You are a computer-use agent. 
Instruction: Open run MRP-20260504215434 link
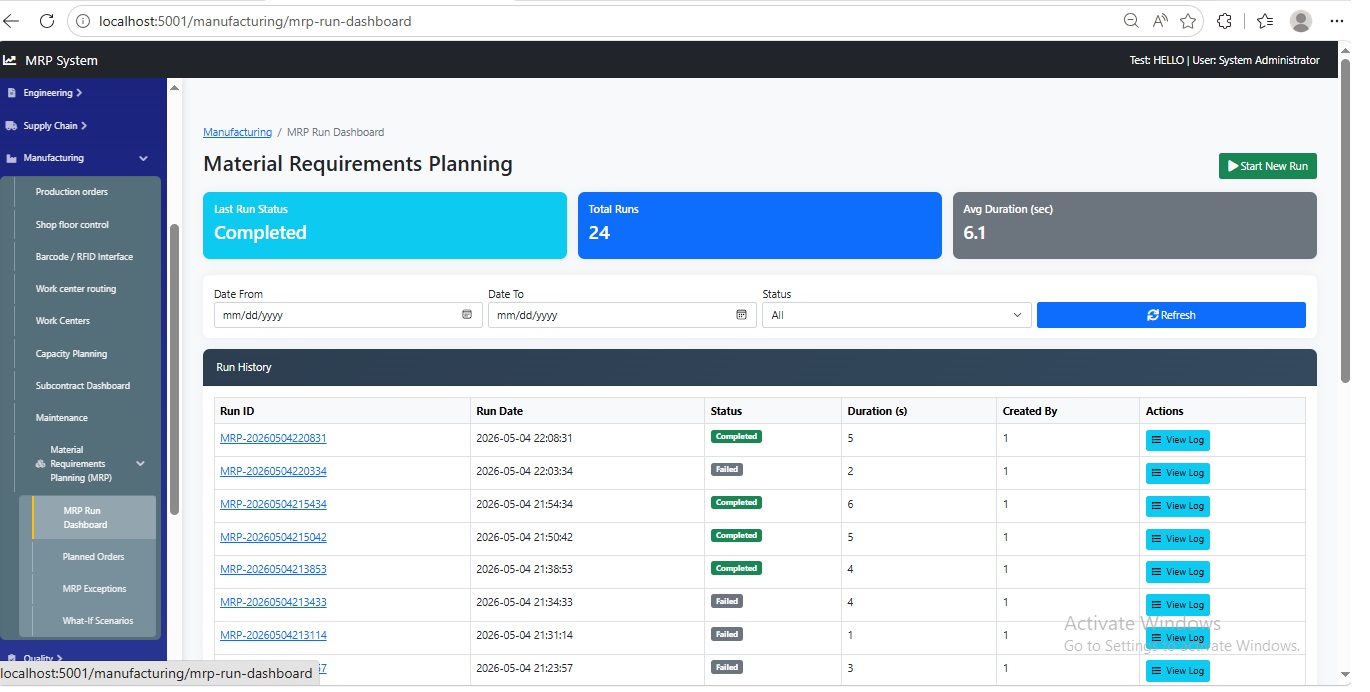273,504
